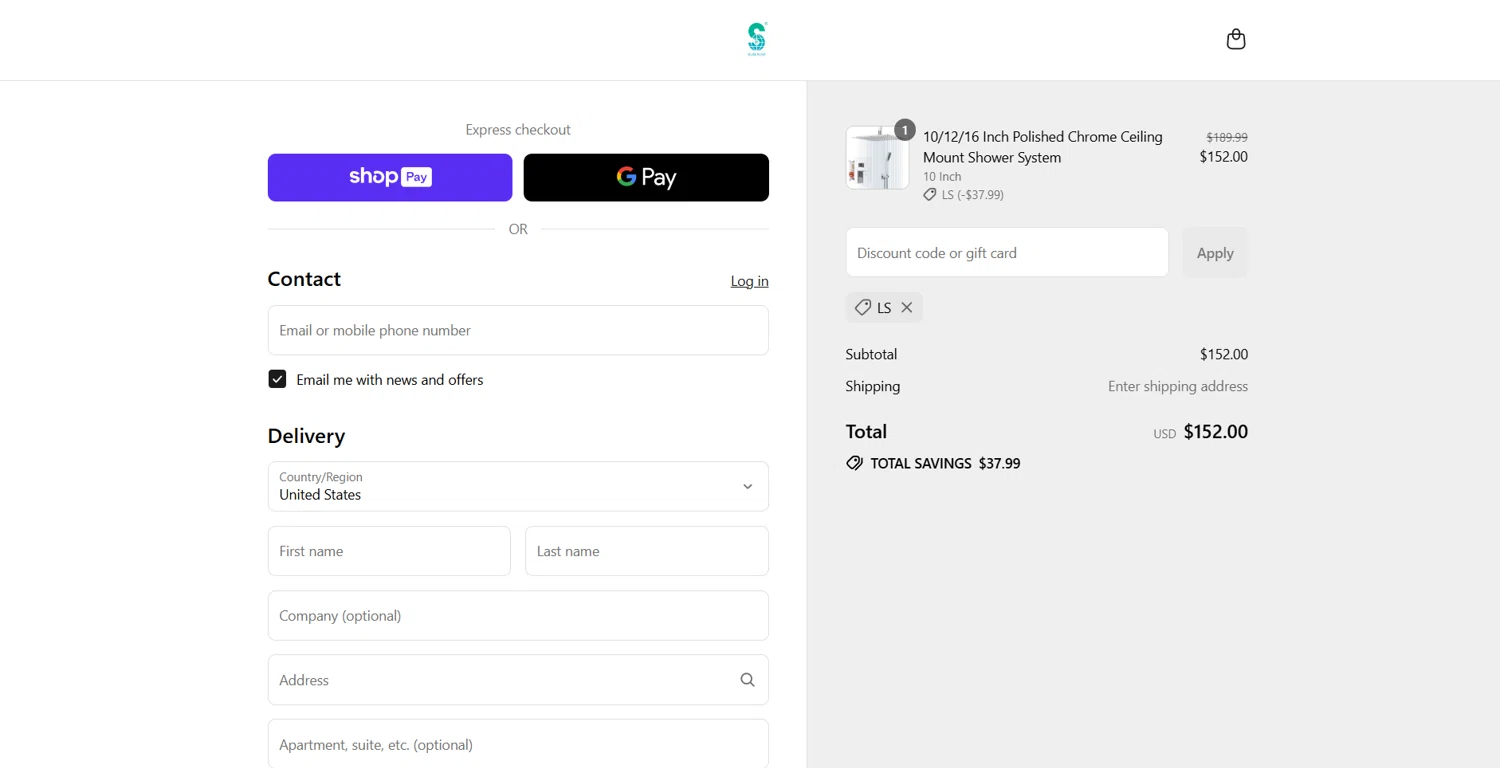Screen dimensions: 1500x768
Task: Remove the LS discount code tag
Action: (x=907, y=308)
